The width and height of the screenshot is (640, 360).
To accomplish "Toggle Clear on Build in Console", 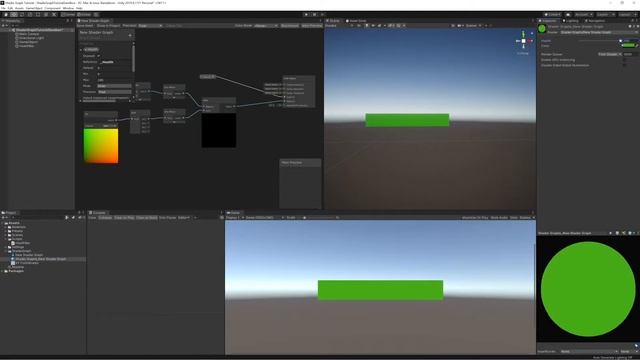I will [x=147, y=218].
